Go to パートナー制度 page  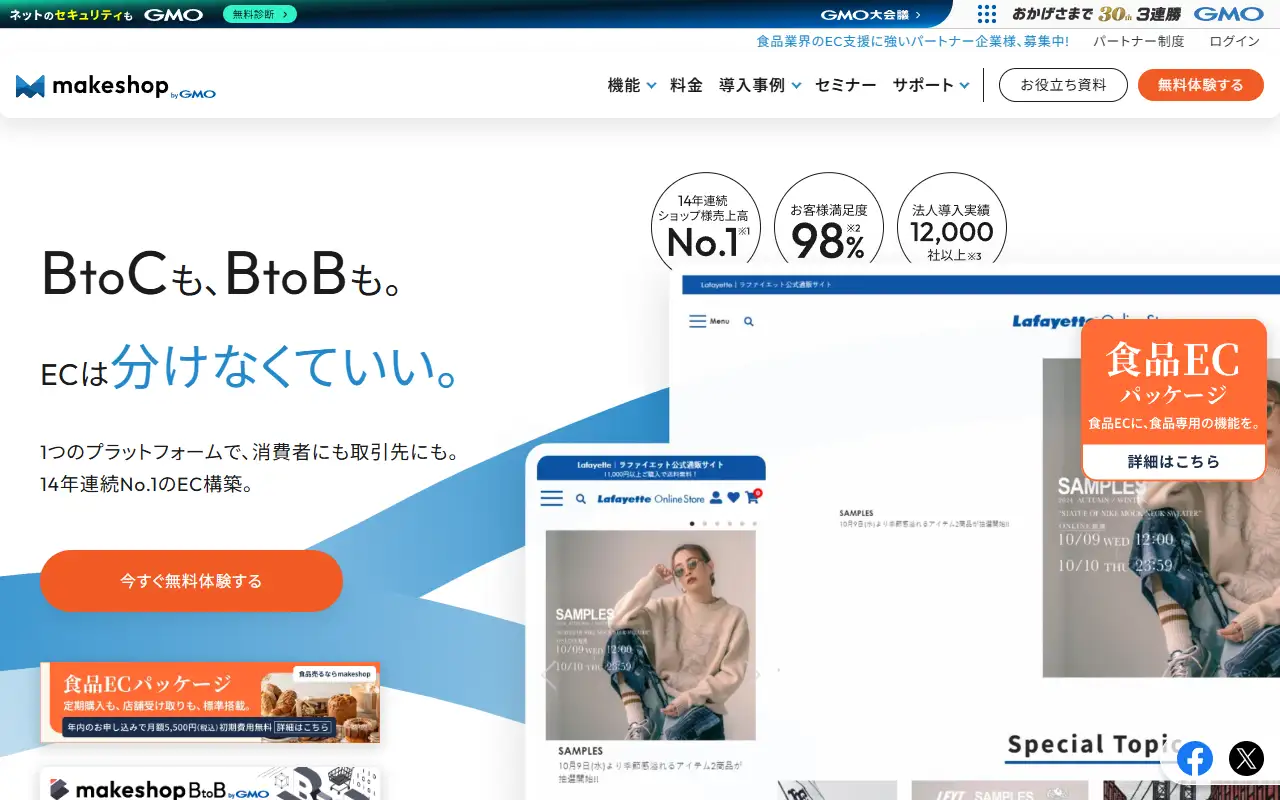point(1138,41)
